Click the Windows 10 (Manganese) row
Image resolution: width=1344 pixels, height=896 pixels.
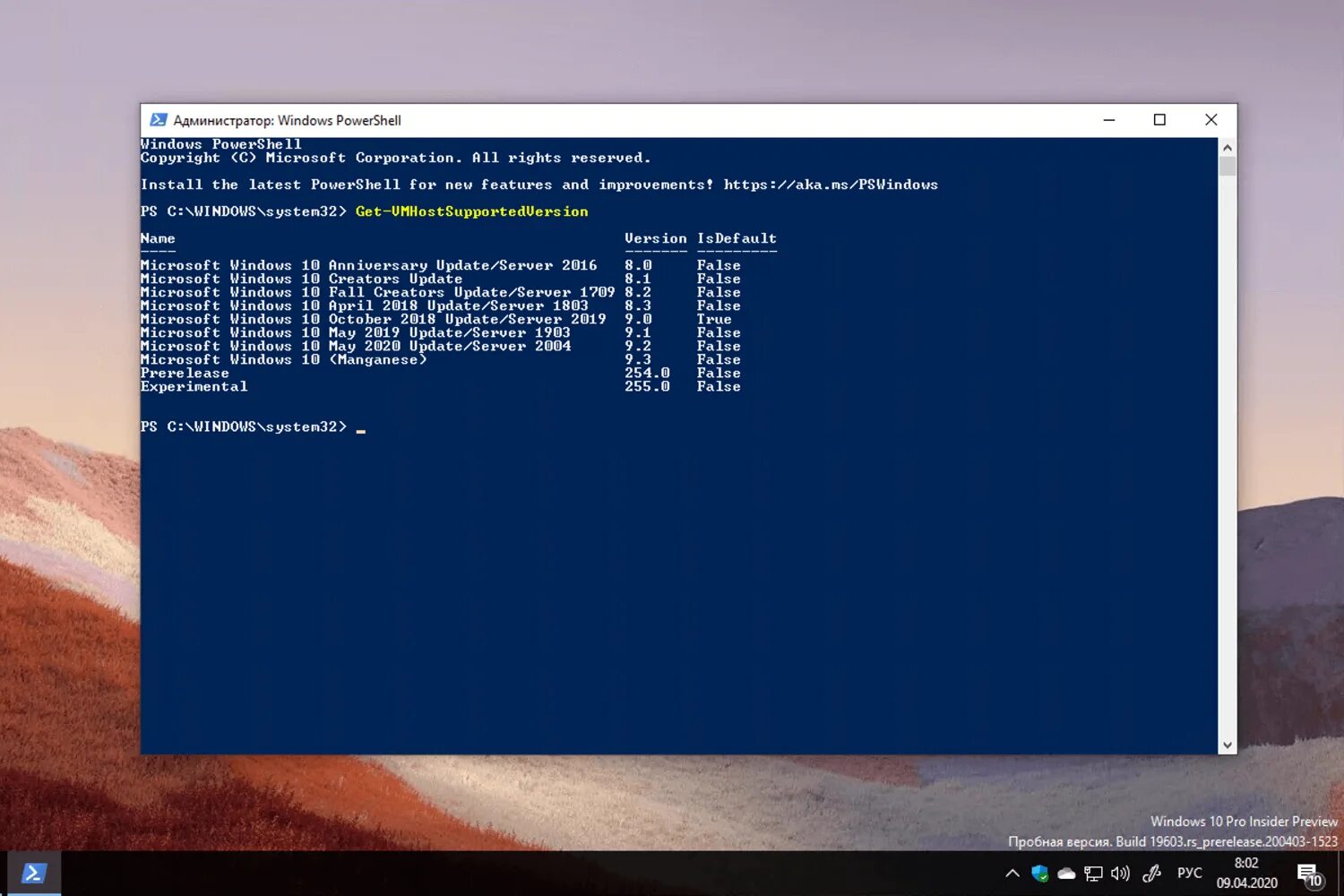[x=441, y=359]
